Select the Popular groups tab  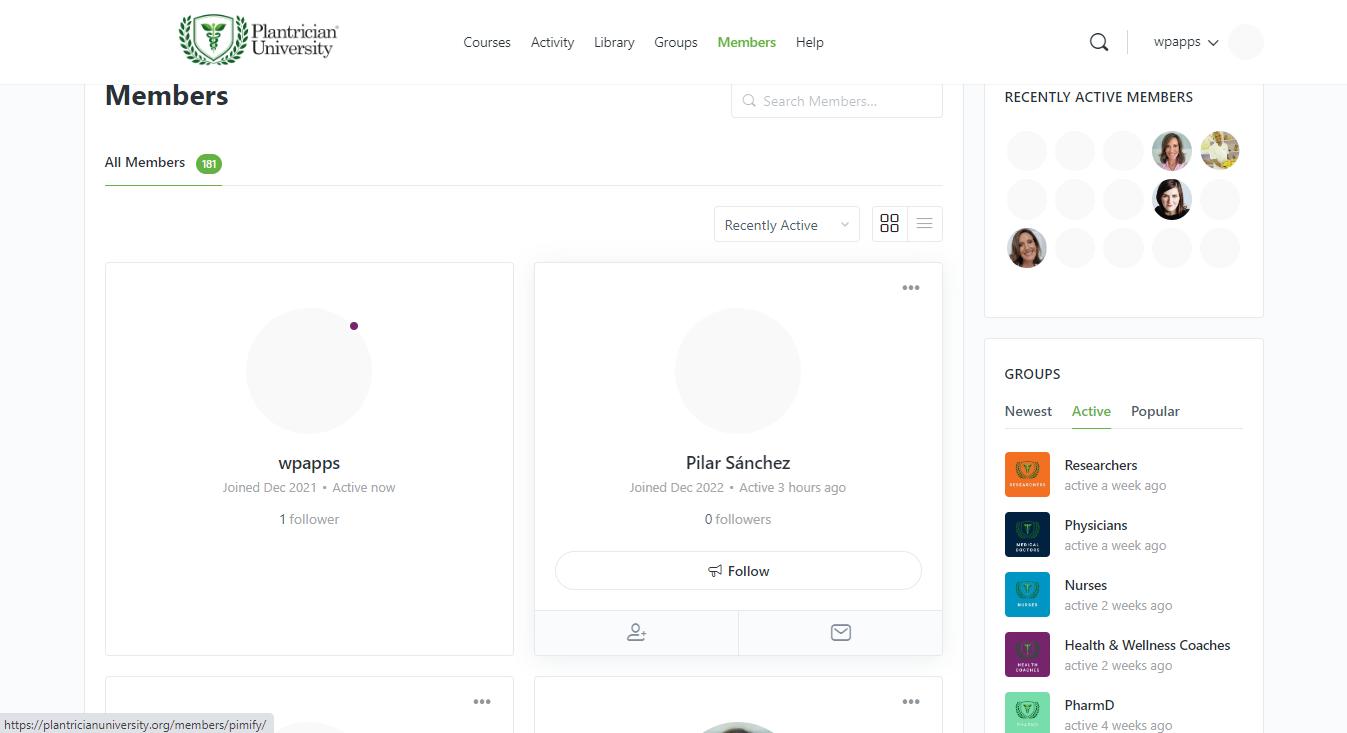pyautogui.click(x=1155, y=411)
